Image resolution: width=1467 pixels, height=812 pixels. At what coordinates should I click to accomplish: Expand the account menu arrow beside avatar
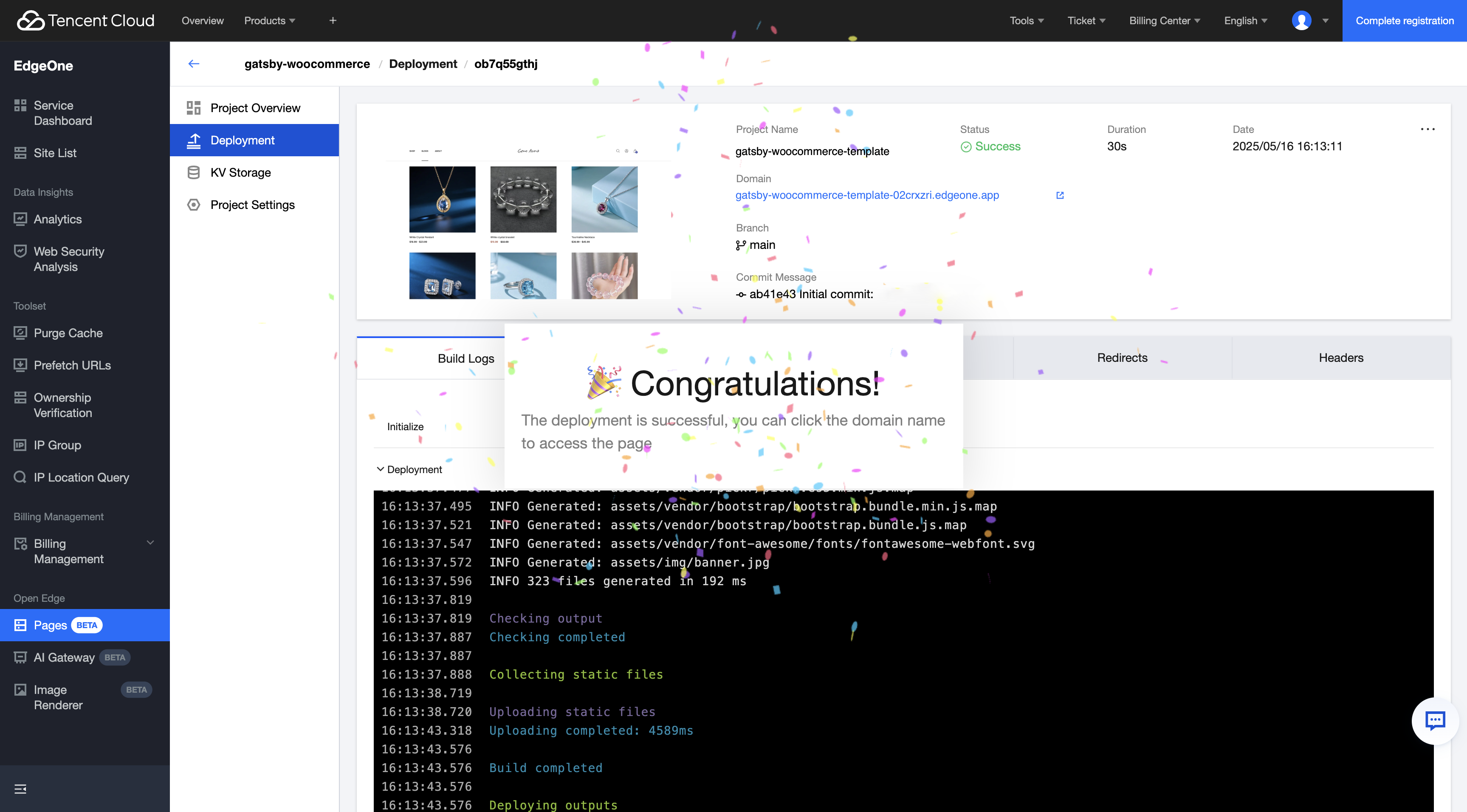[x=1326, y=21]
